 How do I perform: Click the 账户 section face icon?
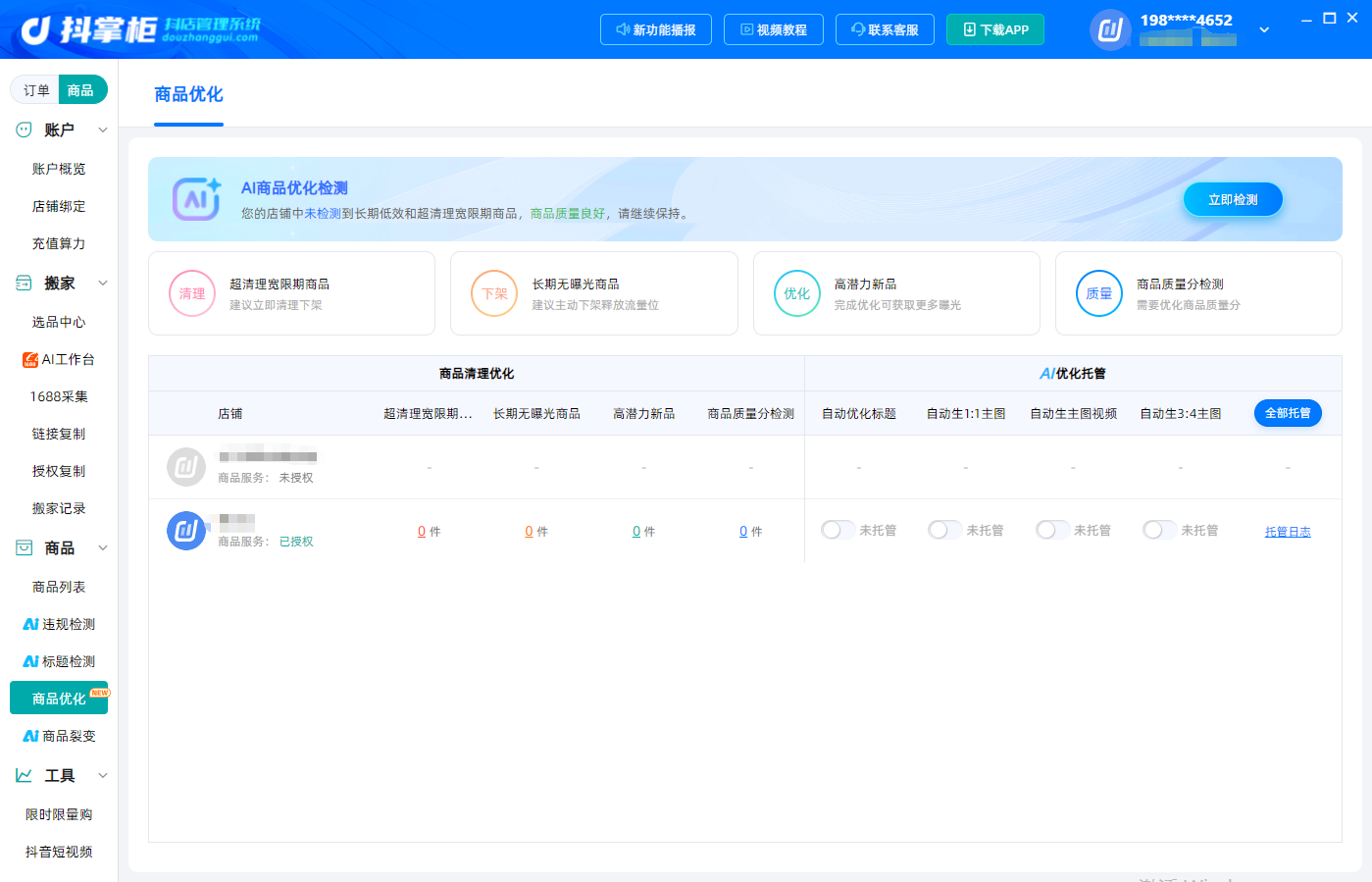[24, 130]
